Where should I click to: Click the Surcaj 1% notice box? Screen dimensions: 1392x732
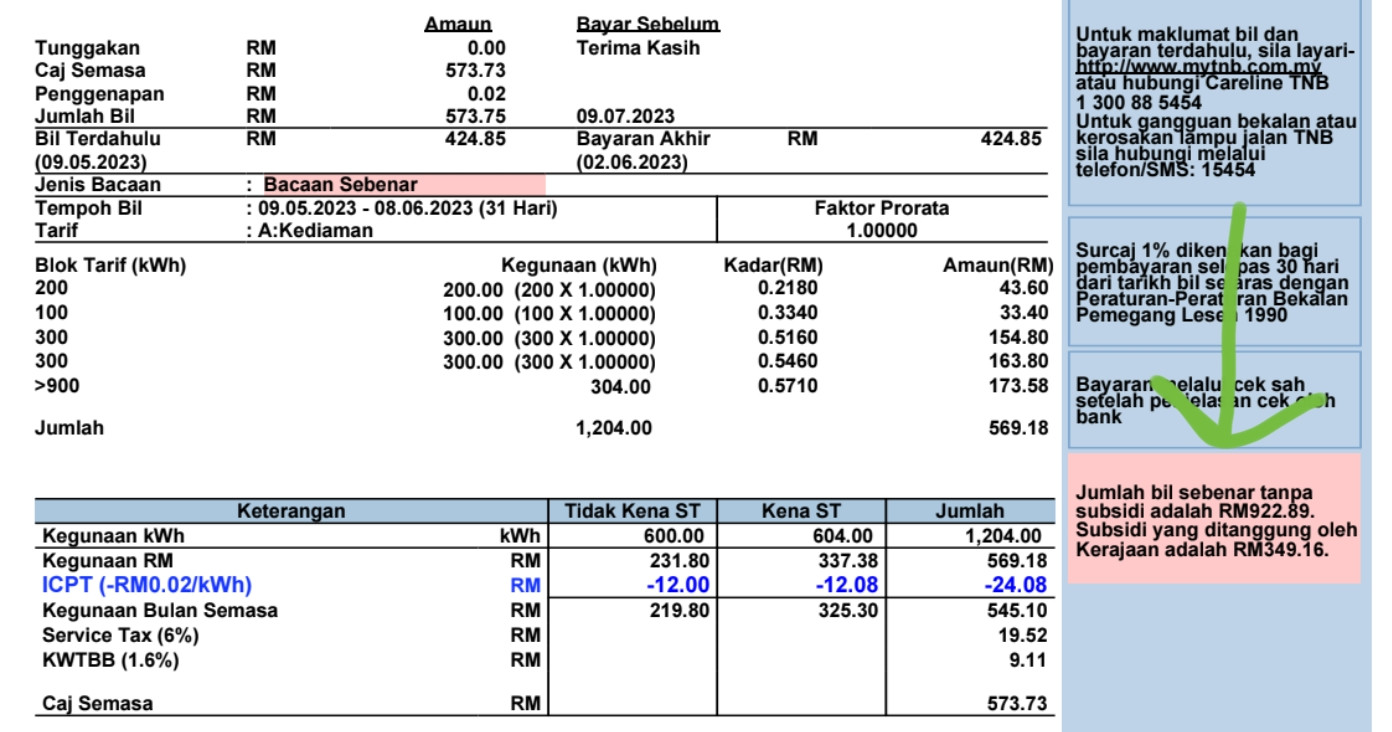[x=1214, y=282]
